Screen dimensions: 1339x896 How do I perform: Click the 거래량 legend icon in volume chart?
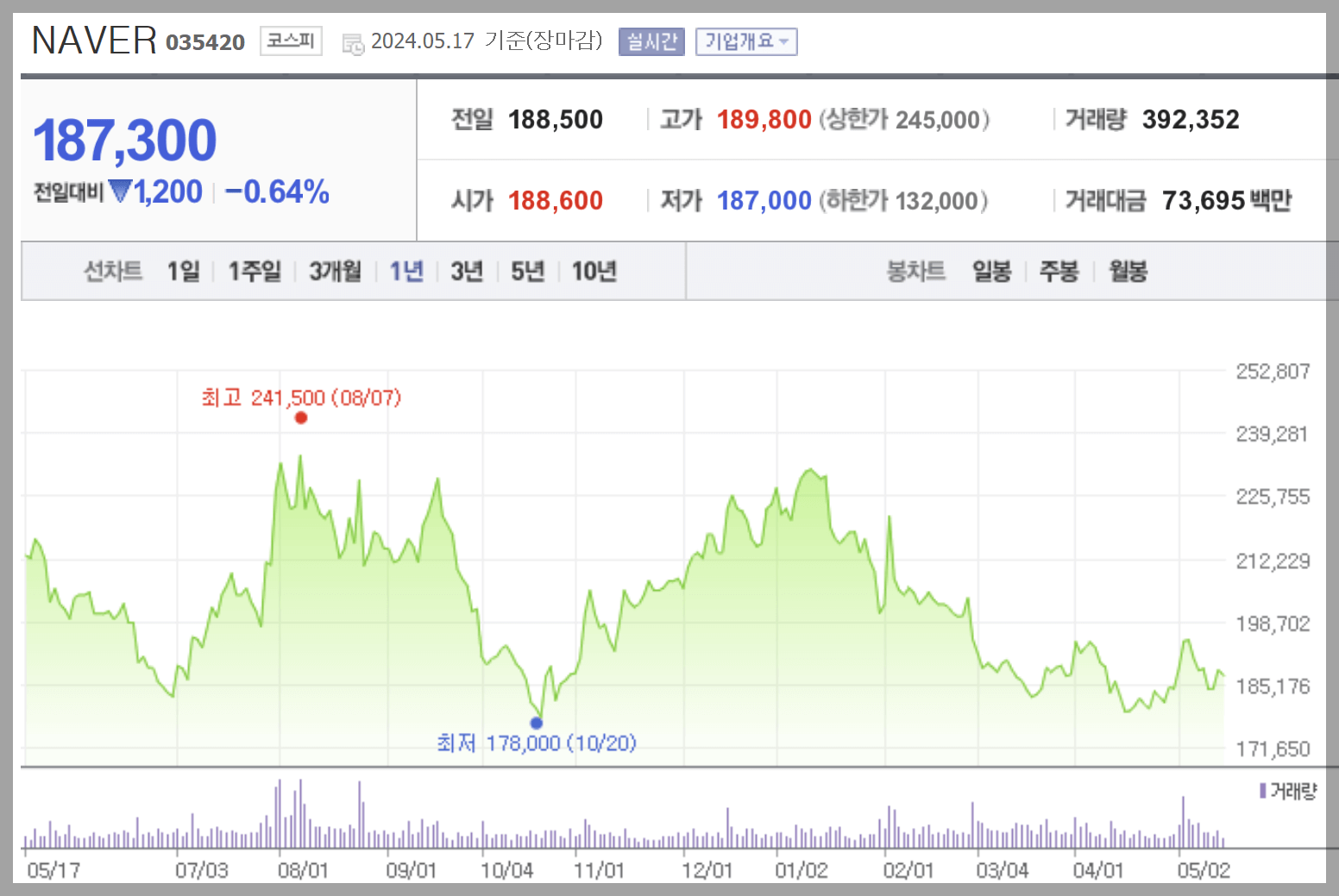coord(1265,789)
